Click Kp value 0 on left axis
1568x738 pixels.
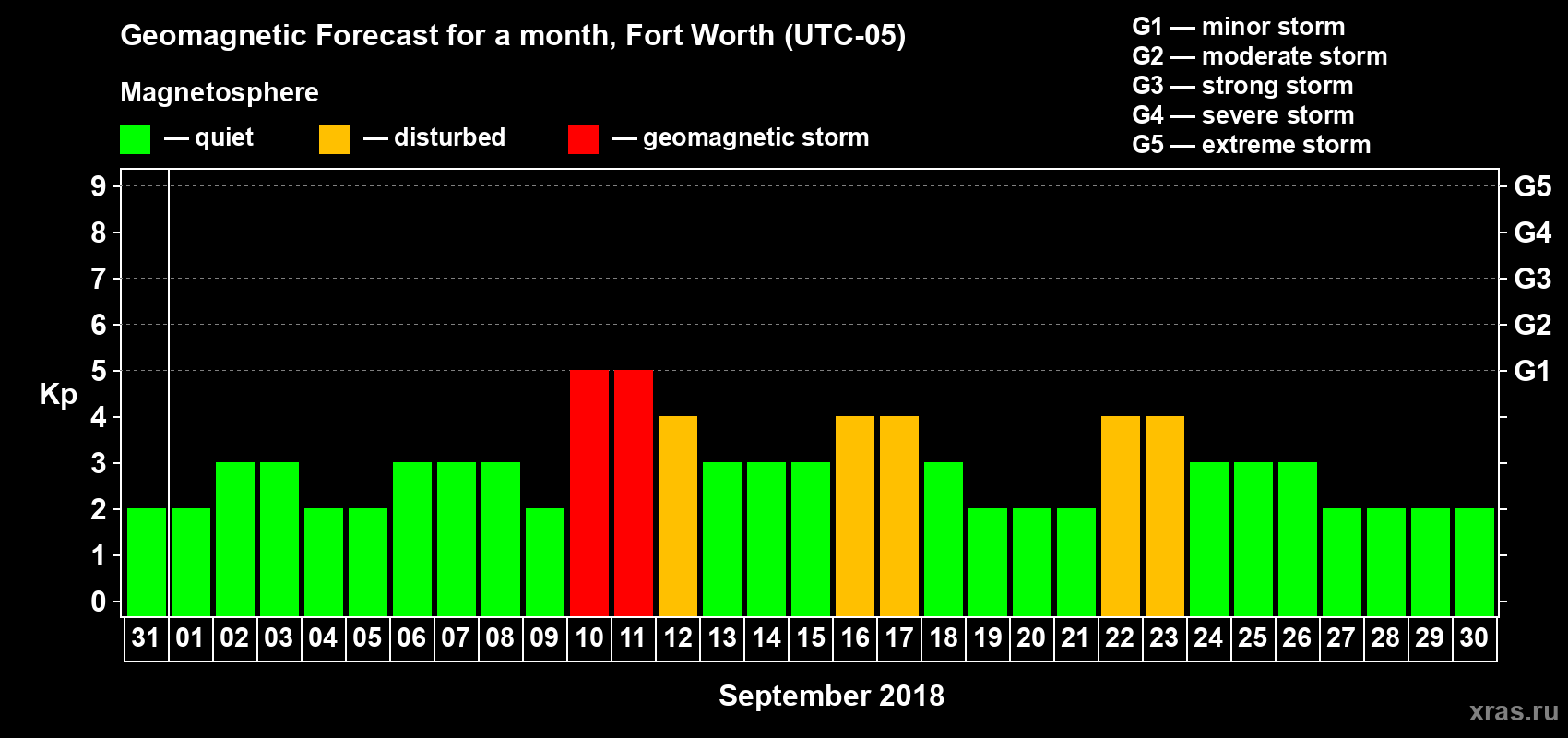99,601
